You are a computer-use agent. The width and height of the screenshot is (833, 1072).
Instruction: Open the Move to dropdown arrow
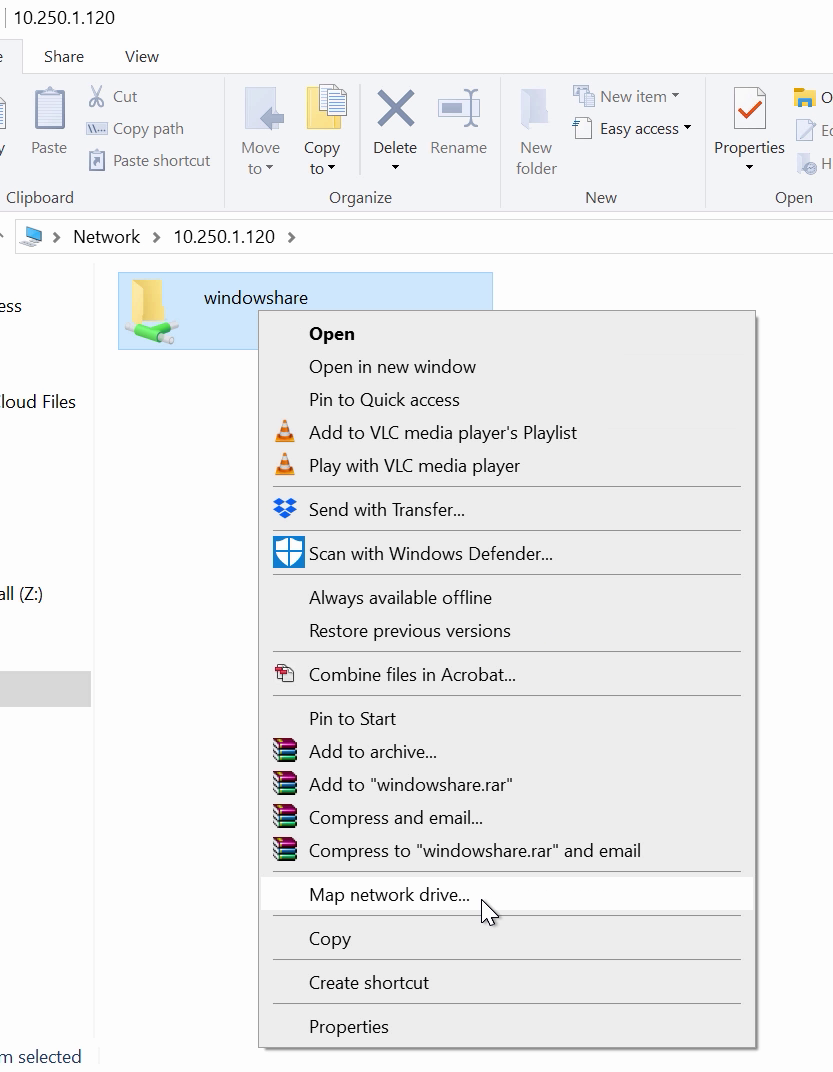pos(269,168)
